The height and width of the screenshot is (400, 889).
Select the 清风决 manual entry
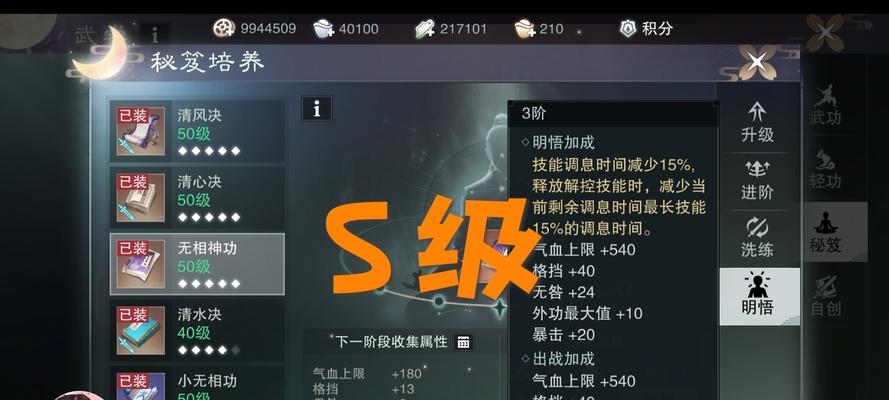(x=197, y=131)
